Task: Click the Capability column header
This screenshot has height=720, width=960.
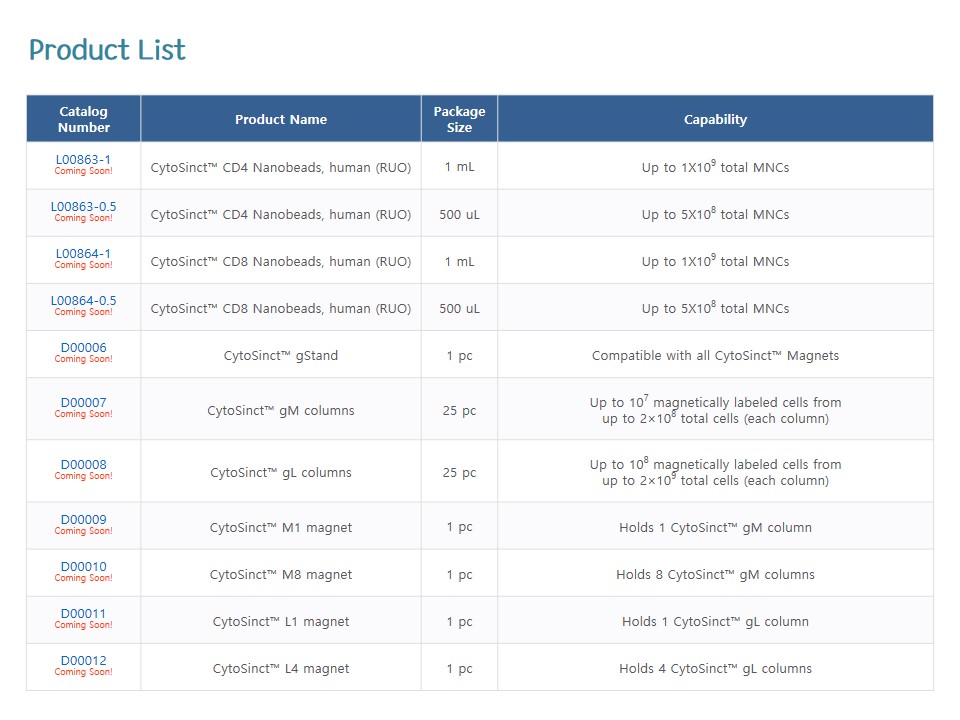Action: 715,119
